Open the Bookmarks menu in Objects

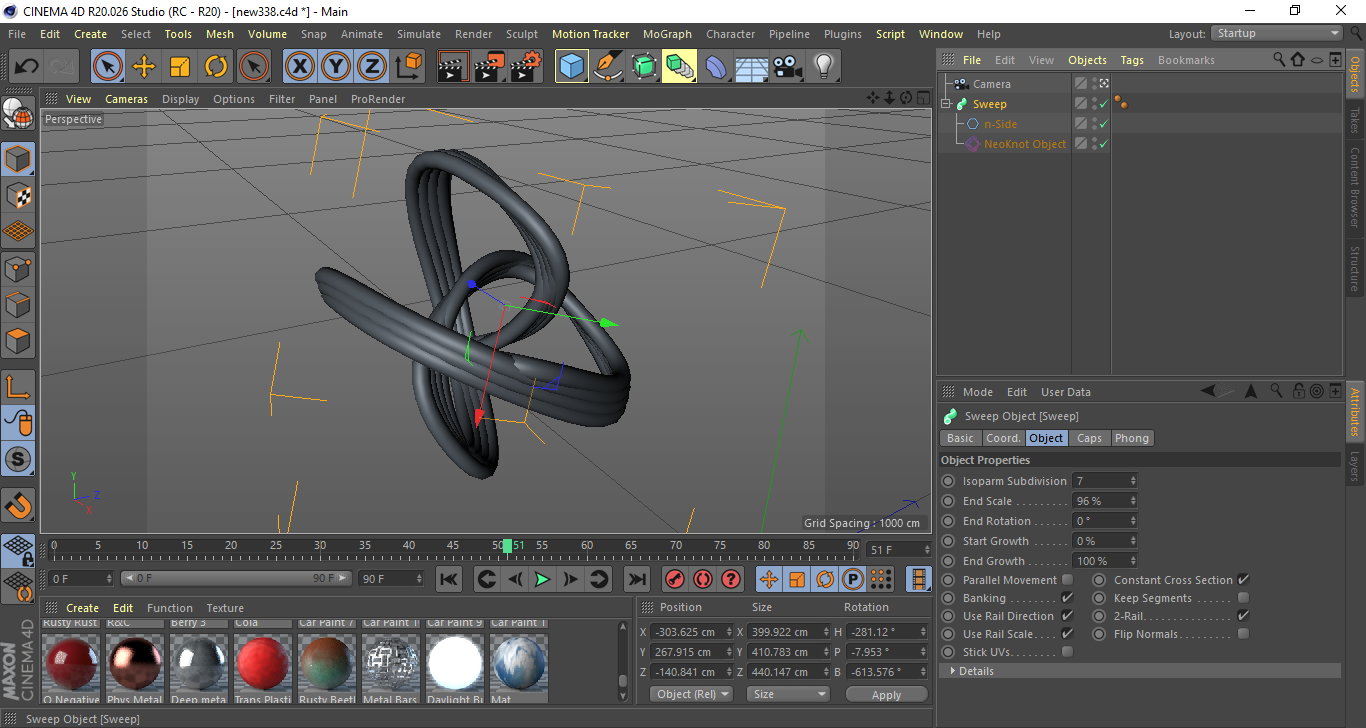coord(1186,60)
